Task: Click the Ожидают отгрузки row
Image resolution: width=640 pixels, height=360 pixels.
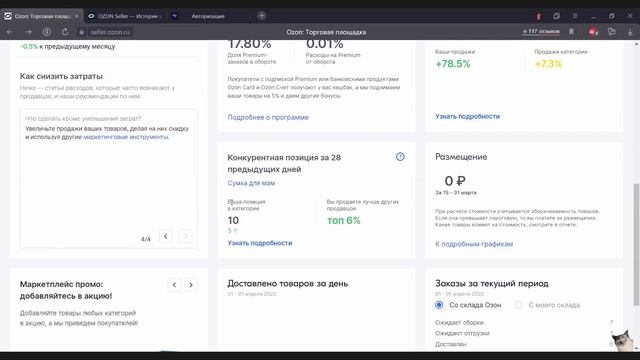Action: 524,333
